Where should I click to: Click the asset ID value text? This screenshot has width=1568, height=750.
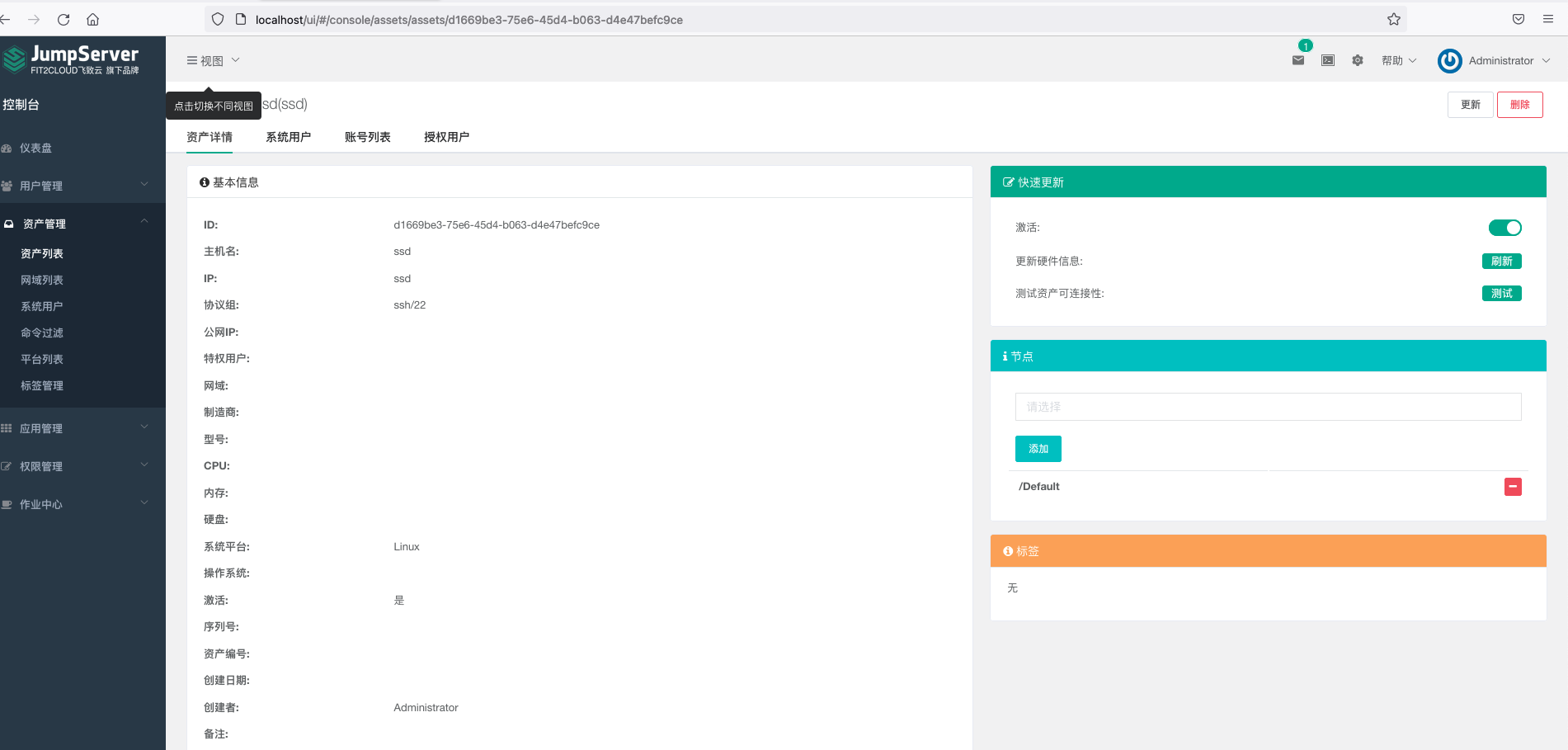coord(497,225)
